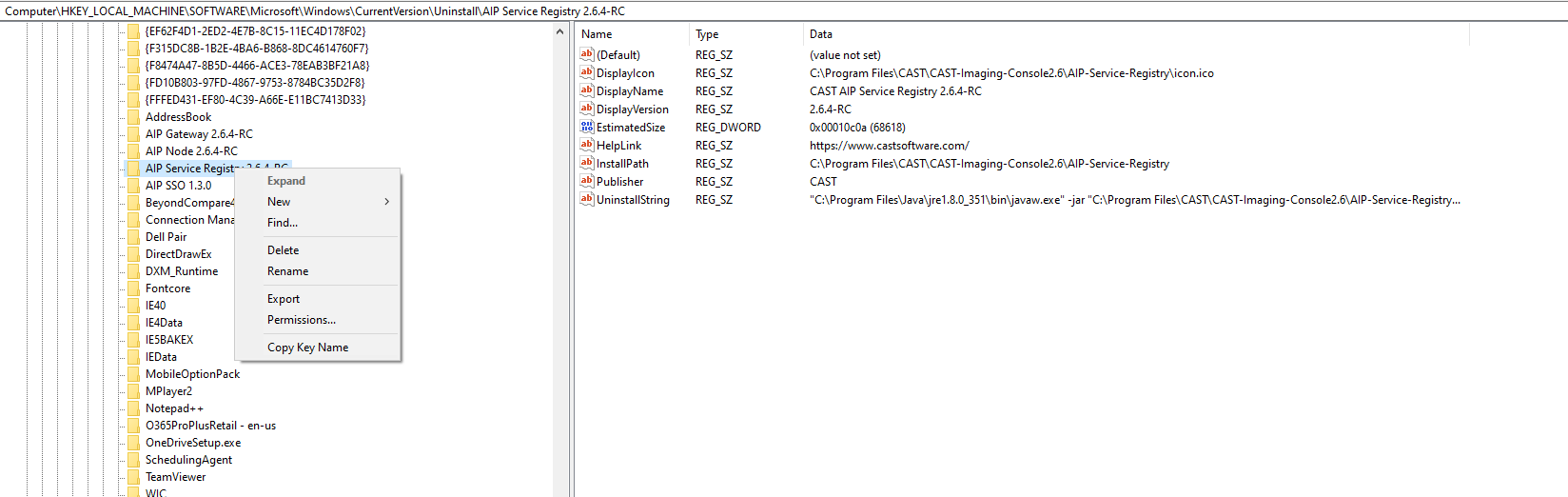
Task: Select the IE5BAKEX key
Action: tap(169, 340)
